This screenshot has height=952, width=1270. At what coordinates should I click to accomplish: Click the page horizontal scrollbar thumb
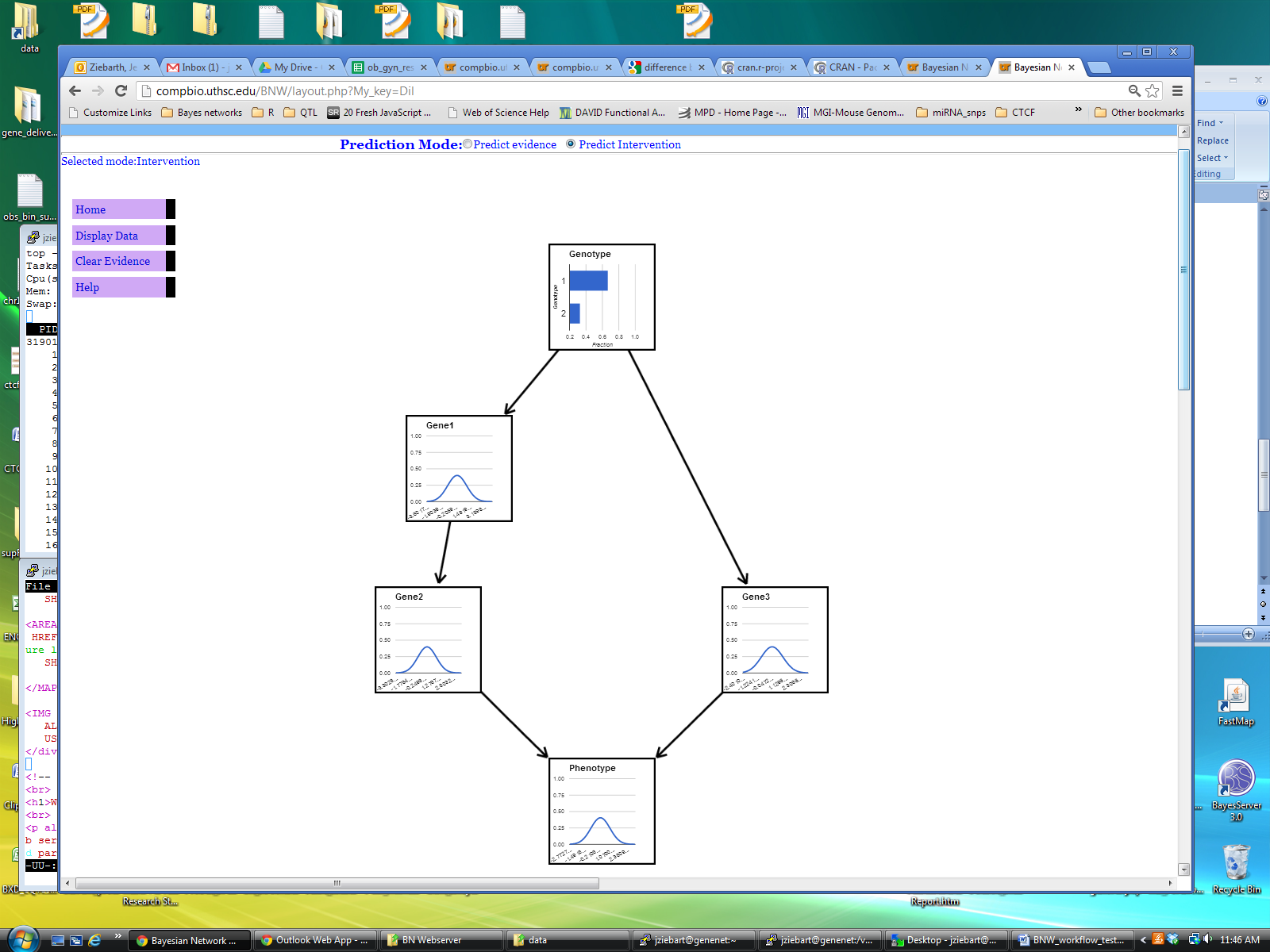[x=337, y=883]
